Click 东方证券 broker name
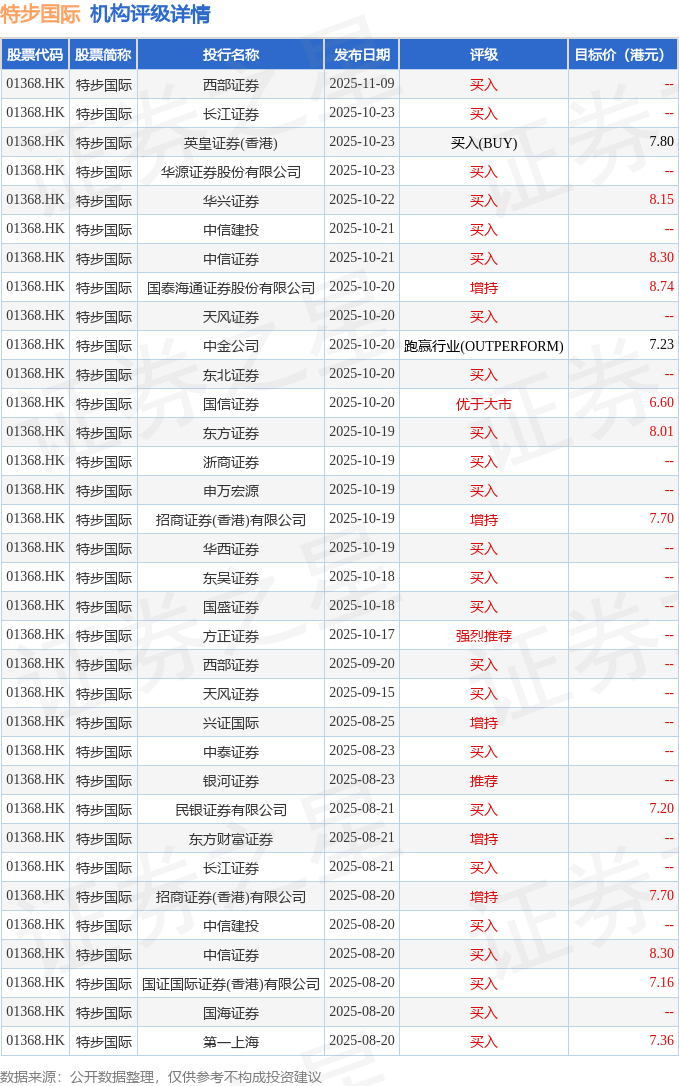The height and width of the screenshot is (1086, 679). [231, 433]
